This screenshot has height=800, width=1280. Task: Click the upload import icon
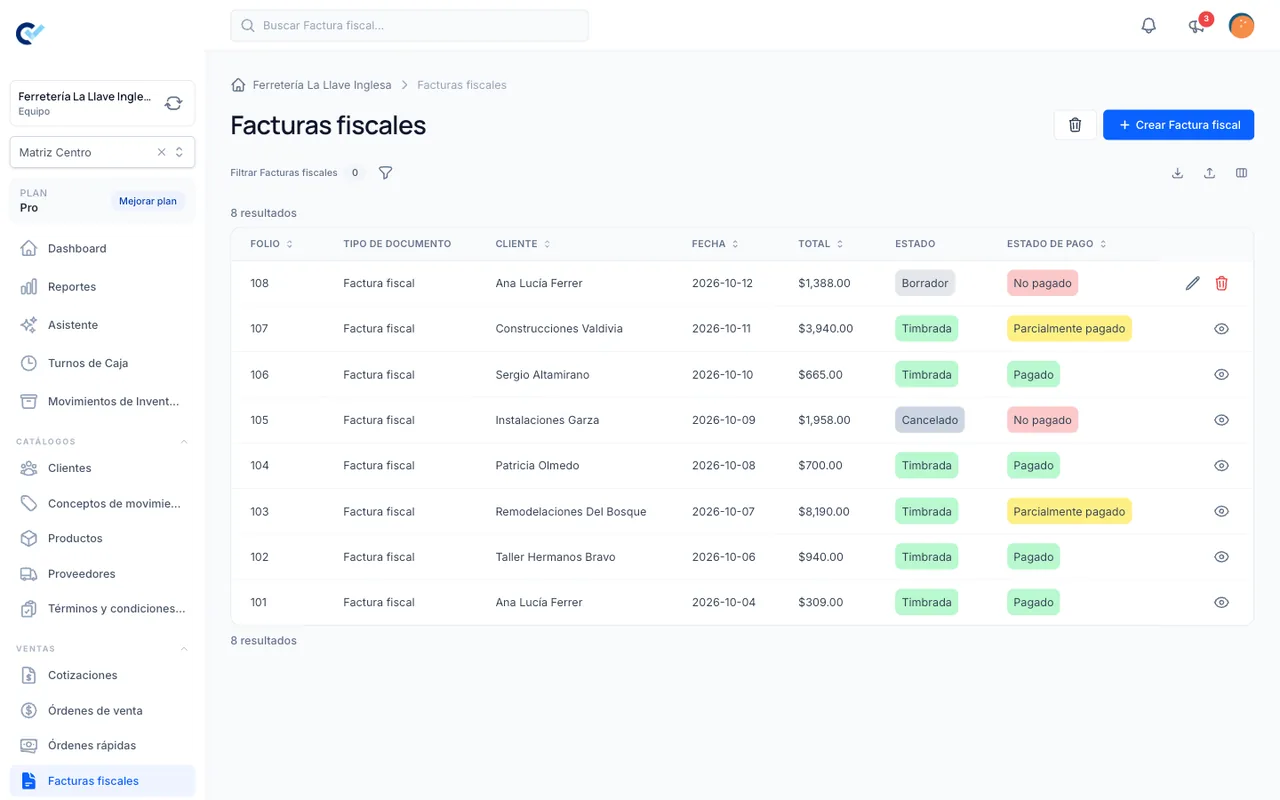tap(1209, 173)
